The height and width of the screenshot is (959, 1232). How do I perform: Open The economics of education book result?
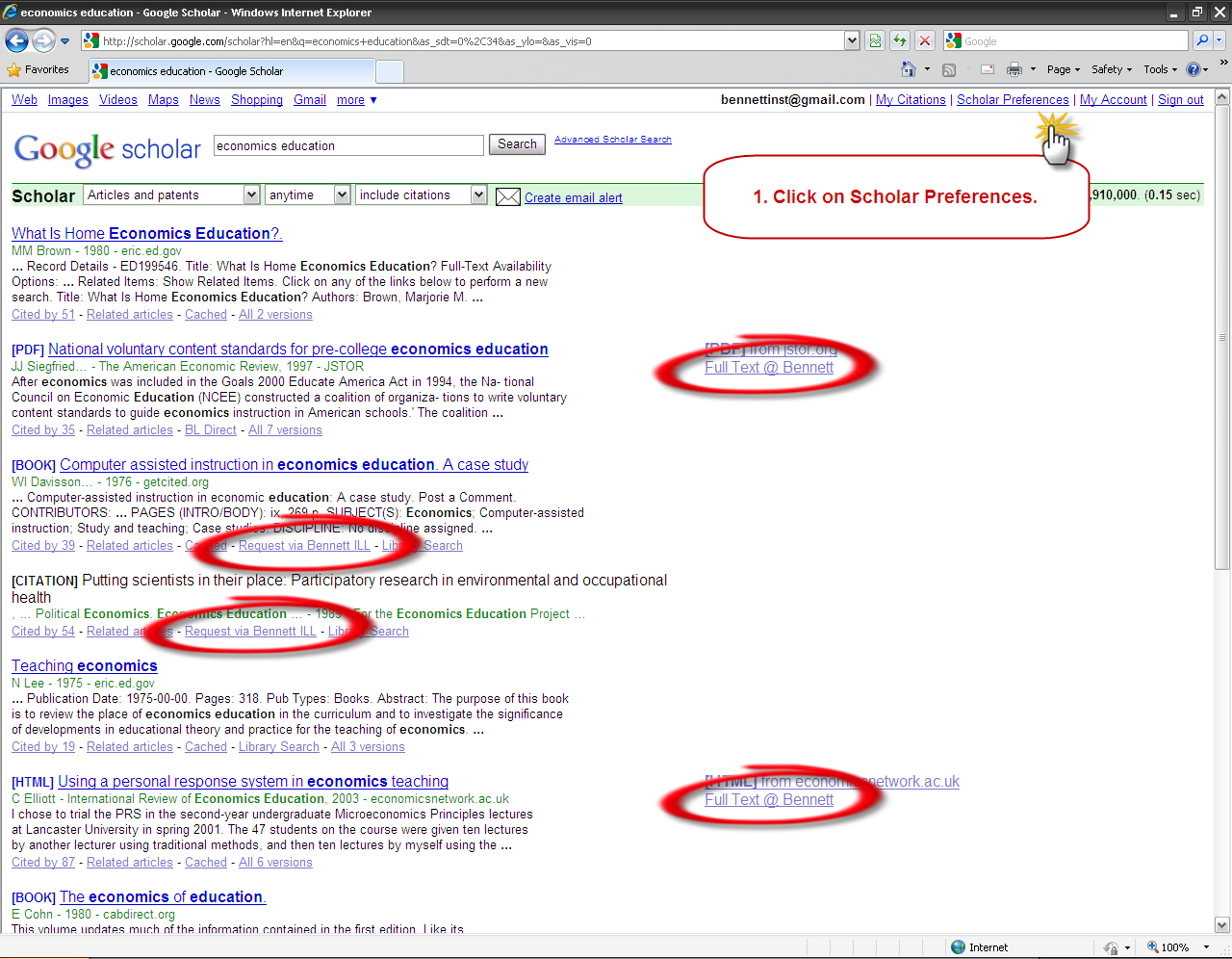point(162,896)
